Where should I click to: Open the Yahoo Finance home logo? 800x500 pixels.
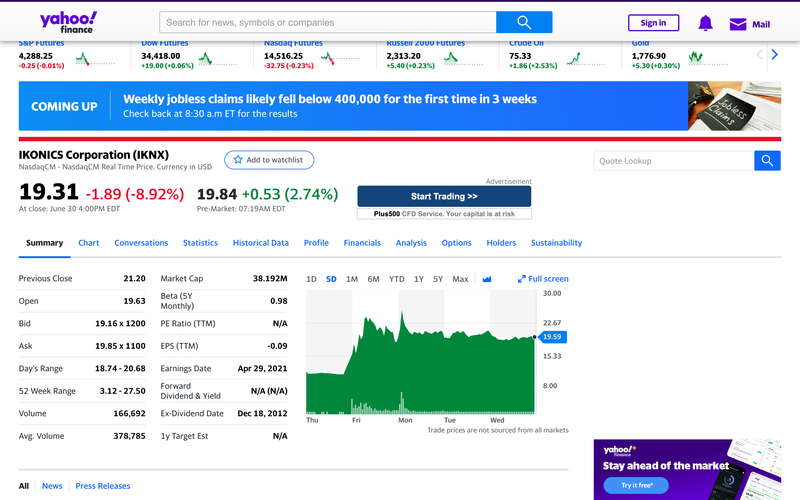click(68, 23)
